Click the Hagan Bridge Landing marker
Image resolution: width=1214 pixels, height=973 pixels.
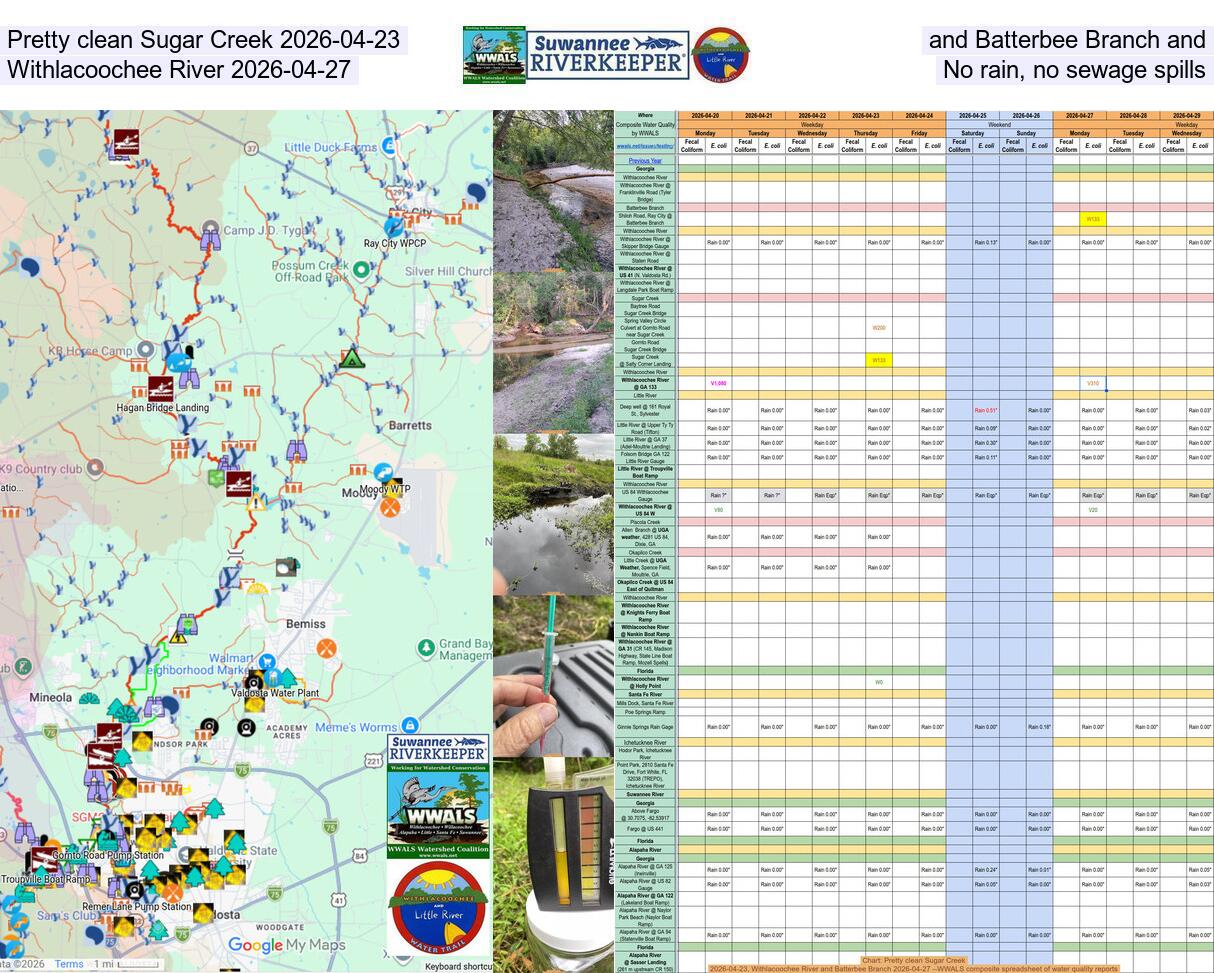[161, 390]
